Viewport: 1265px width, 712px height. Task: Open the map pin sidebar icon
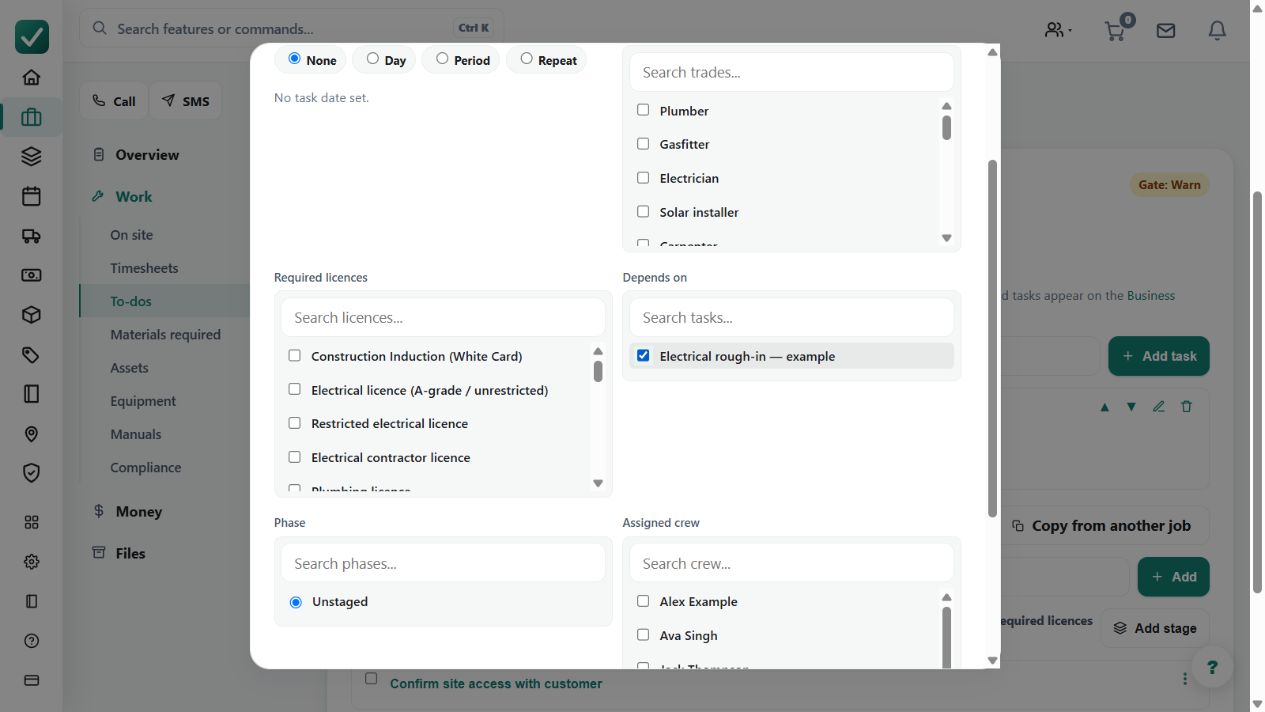[31, 434]
